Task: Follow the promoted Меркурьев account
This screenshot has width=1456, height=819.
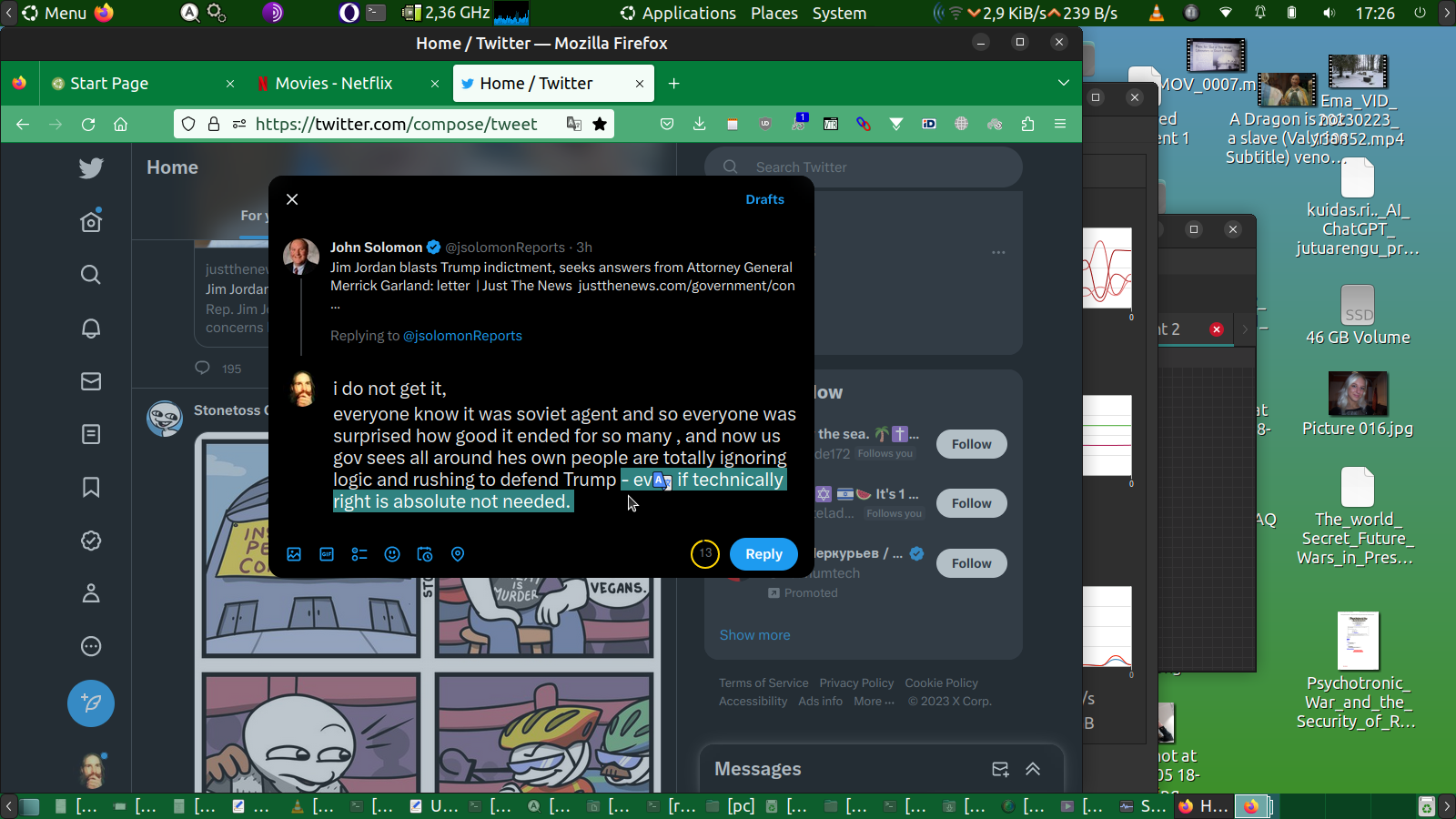Action: (x=971, y=563)
